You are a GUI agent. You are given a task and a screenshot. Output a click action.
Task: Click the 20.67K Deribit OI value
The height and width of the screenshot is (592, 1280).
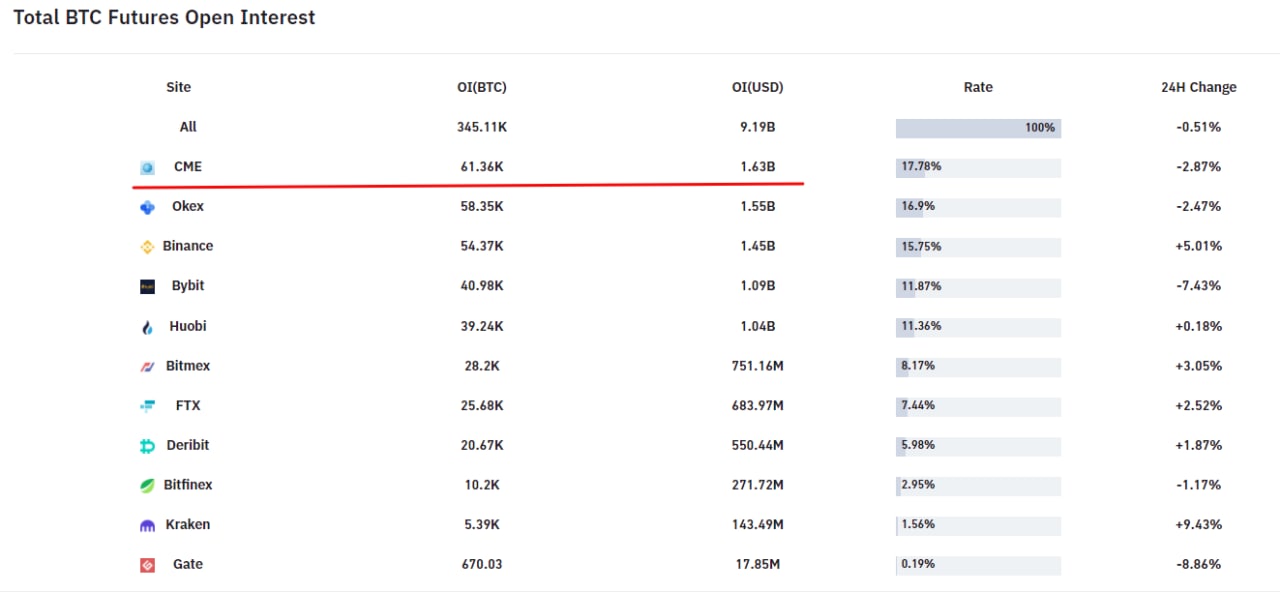tap(481, 445)
